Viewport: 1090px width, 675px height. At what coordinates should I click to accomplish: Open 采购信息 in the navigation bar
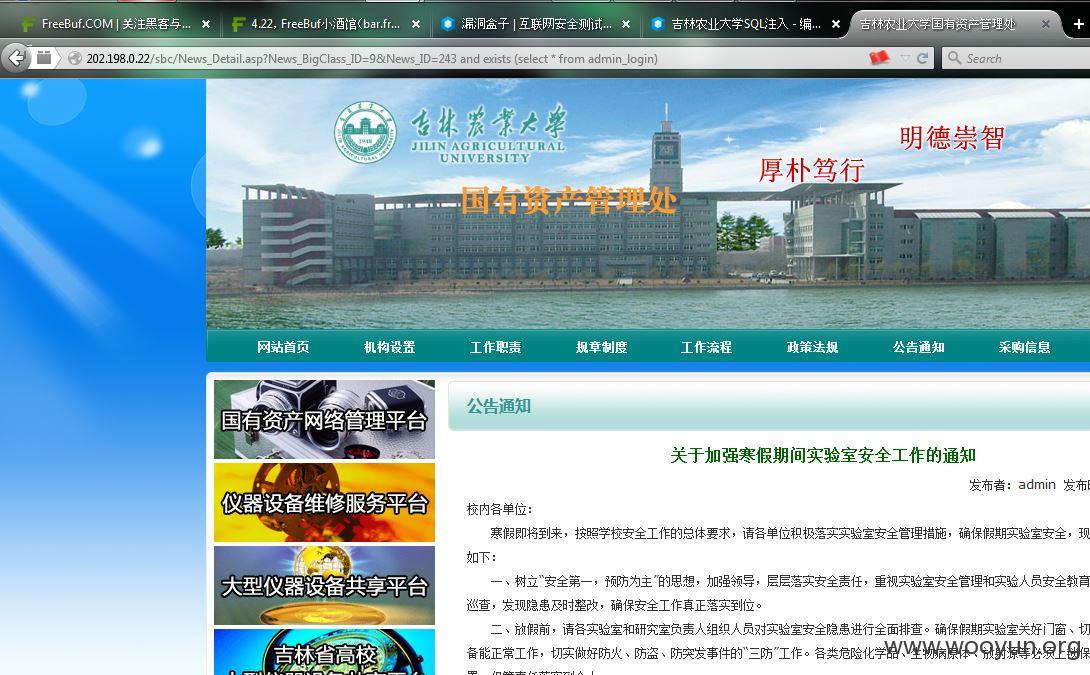click(x=1025, y=347)
